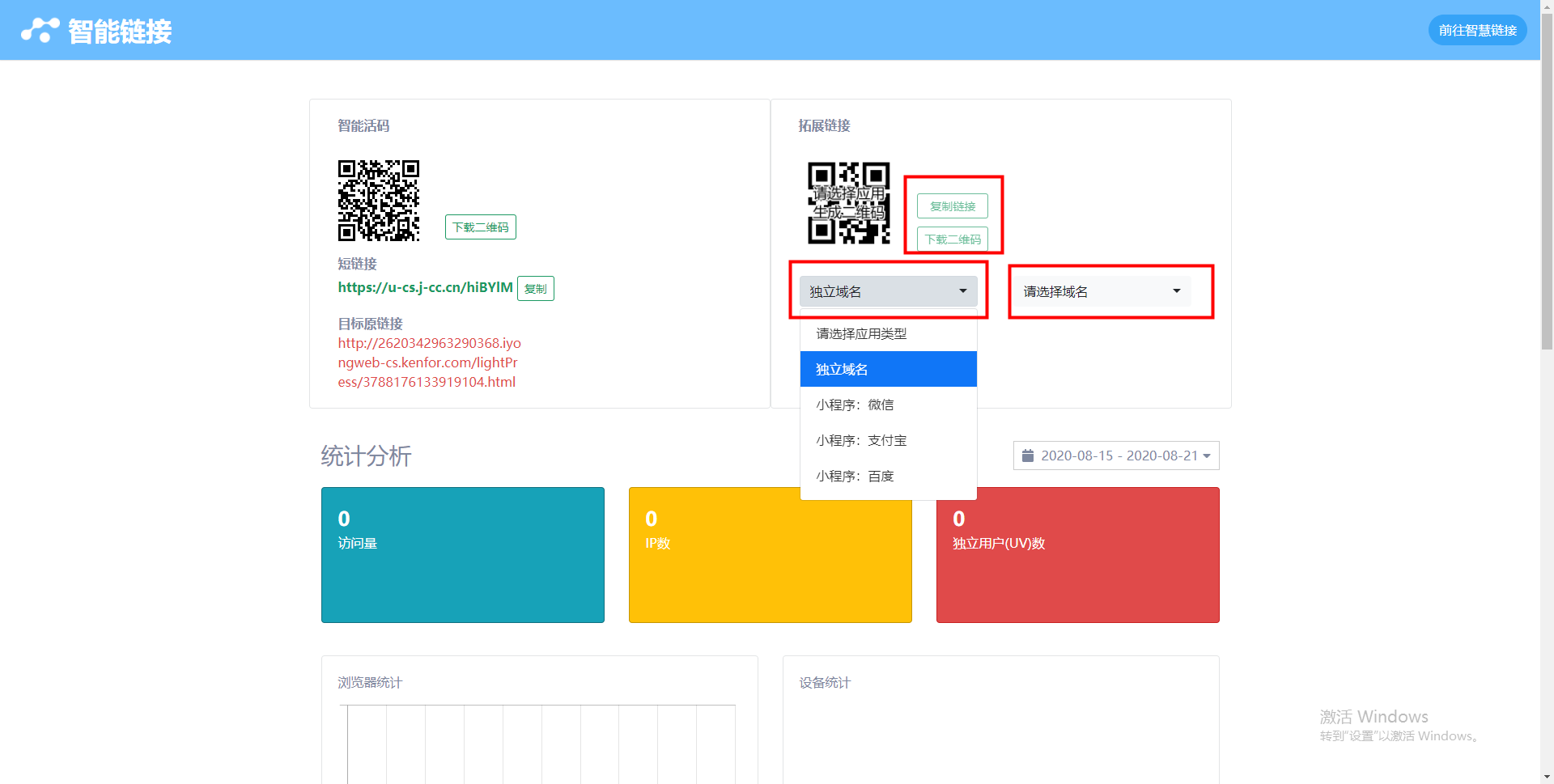Click the 统计分析 section heading
The image size is (1554, 784).
coord(366,456)
